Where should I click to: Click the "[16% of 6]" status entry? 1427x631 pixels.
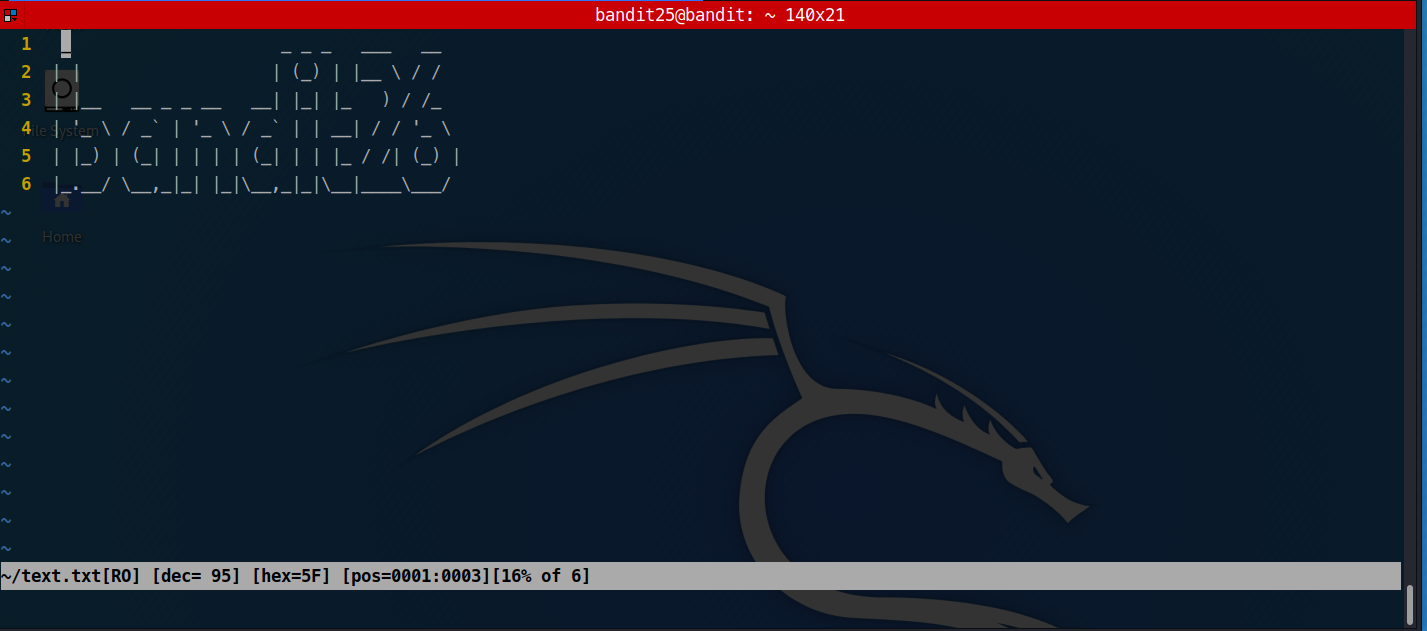541,576
